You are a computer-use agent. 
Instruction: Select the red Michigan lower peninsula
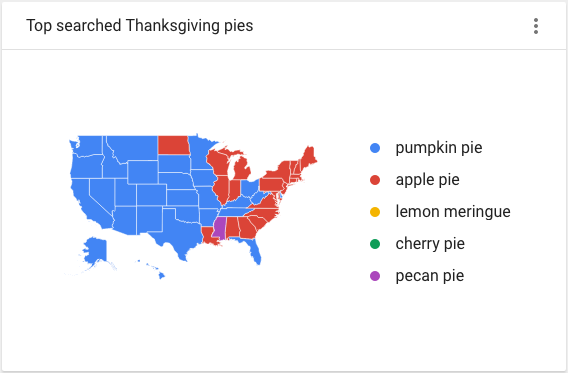tap(242, 169)
